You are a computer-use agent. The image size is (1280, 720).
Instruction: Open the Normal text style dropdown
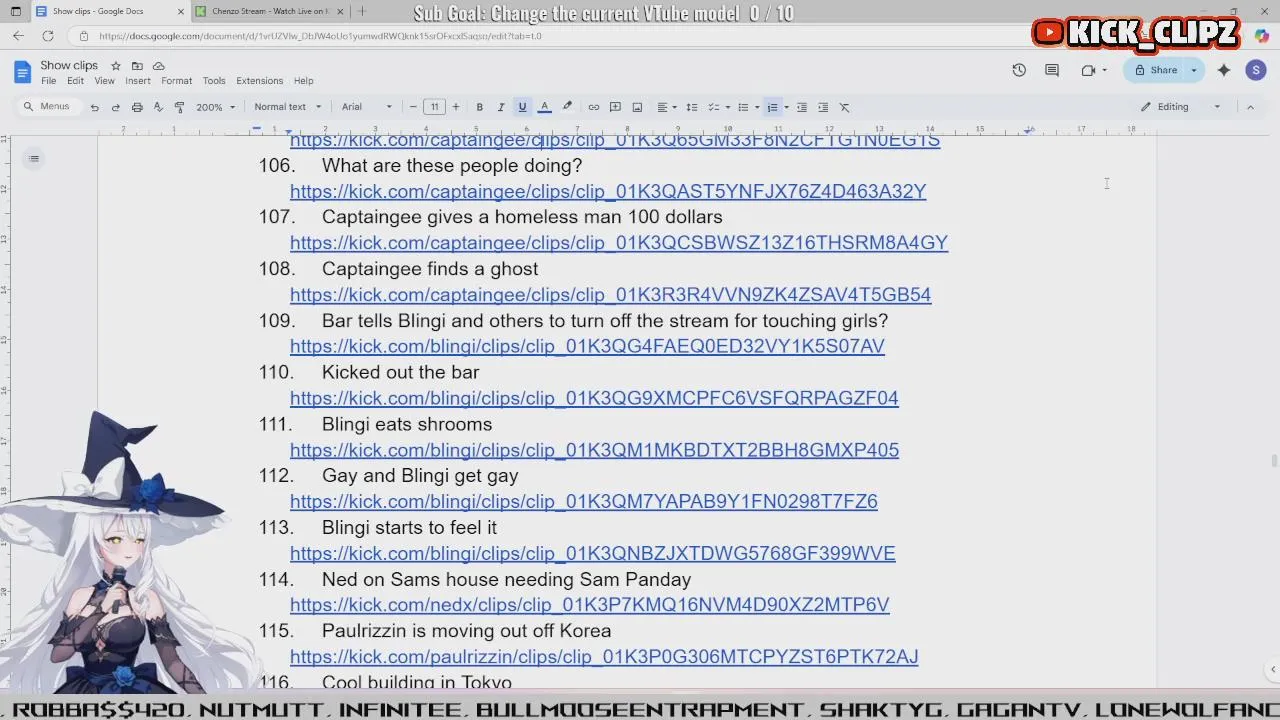(x=288, y=107)
